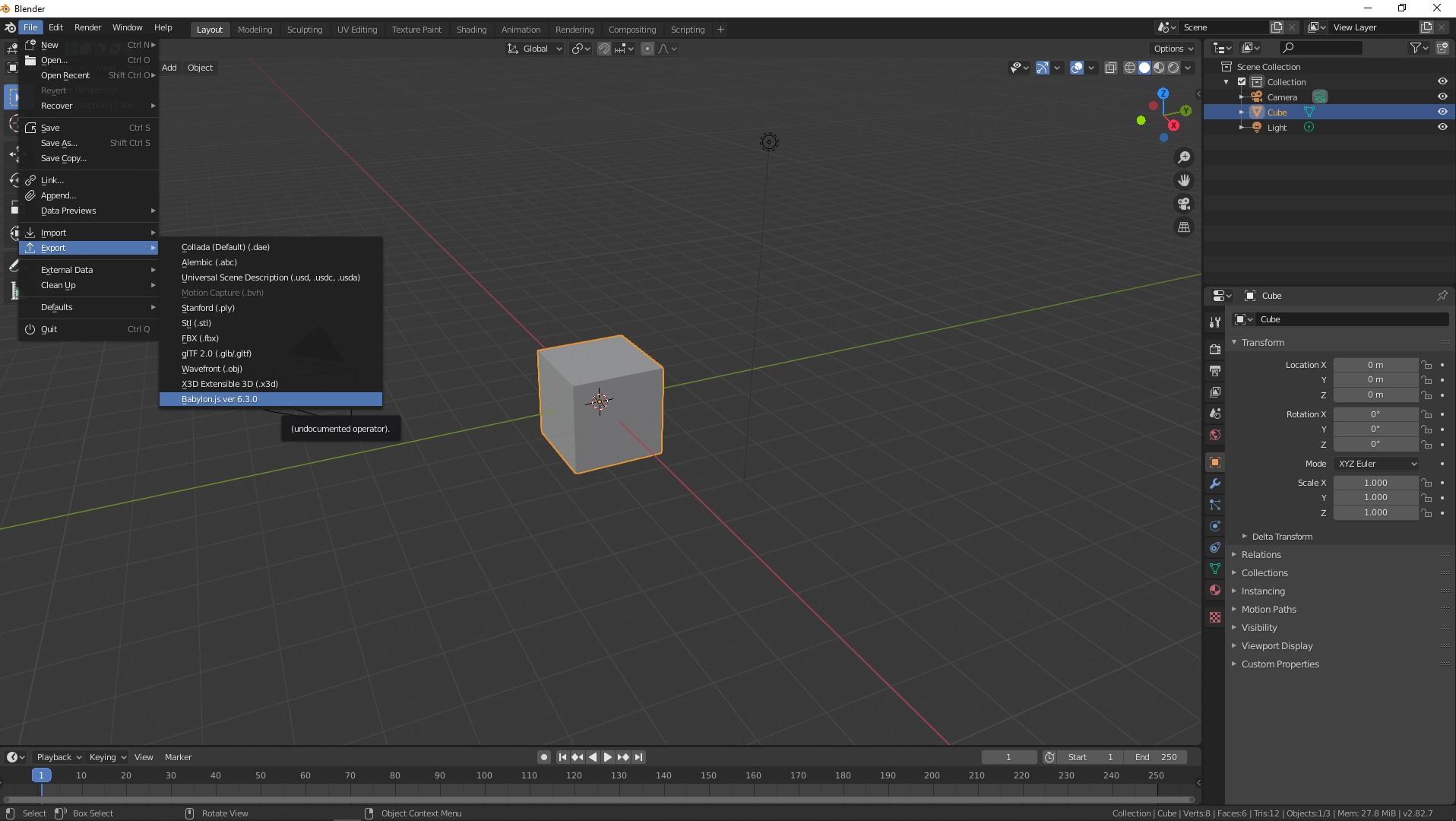The image size is (1456, 821).
Task: Click the Z axis on navigation gizmo
Action: [x=1163, y=94]
